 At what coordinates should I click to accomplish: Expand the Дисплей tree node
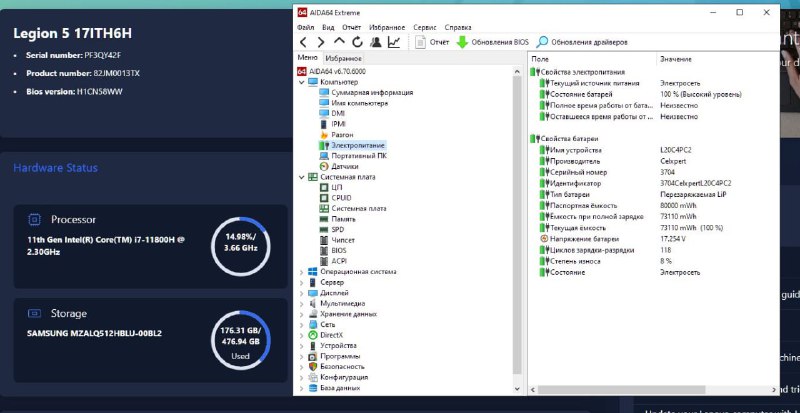(302, 294)
